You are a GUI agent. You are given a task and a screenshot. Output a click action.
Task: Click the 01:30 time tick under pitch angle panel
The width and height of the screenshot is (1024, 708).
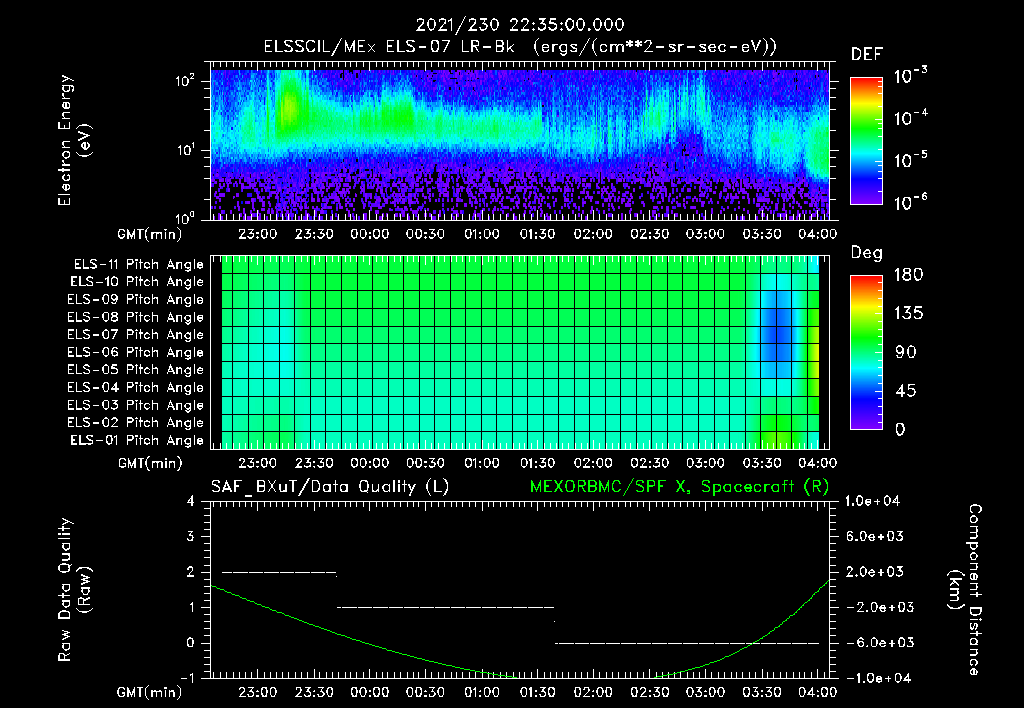click(537, 463)
